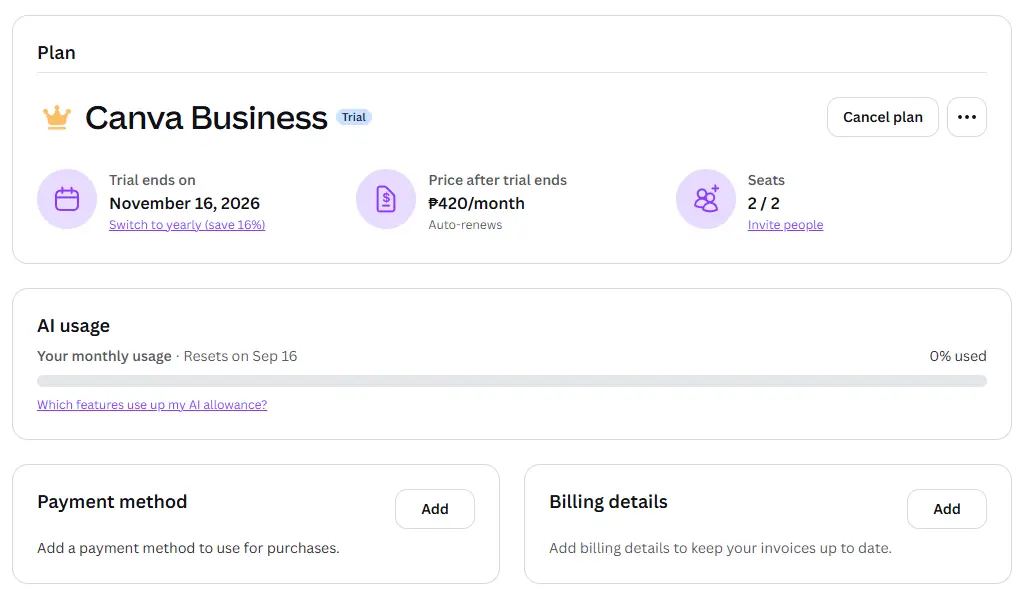Click the Seats label
This screenshot has height=602, width=1019.
click(766, 180)
